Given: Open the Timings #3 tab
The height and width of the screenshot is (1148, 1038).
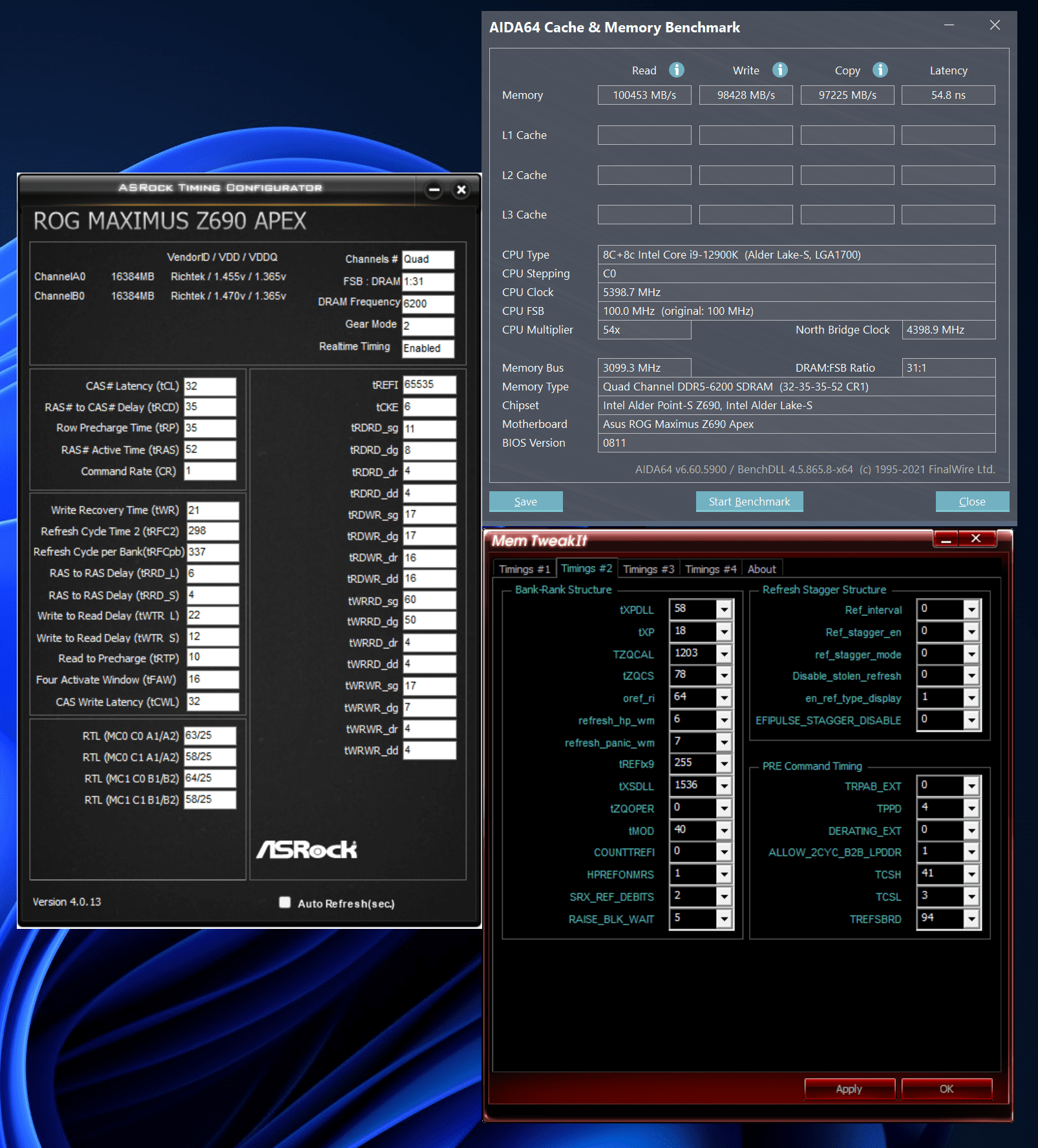Looking at the screenshot, I should (648, 569).
